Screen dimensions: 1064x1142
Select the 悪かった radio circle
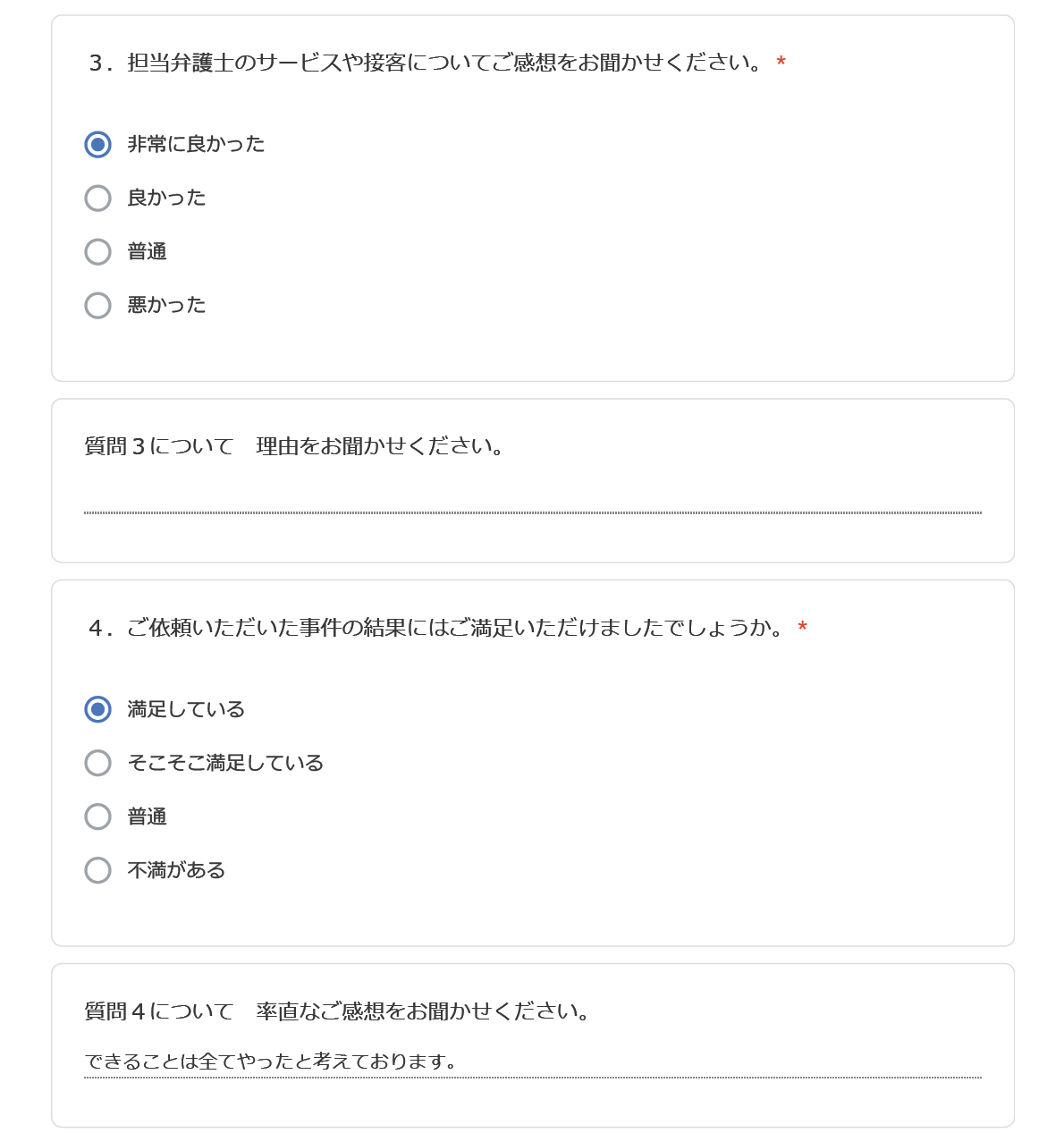97,305
